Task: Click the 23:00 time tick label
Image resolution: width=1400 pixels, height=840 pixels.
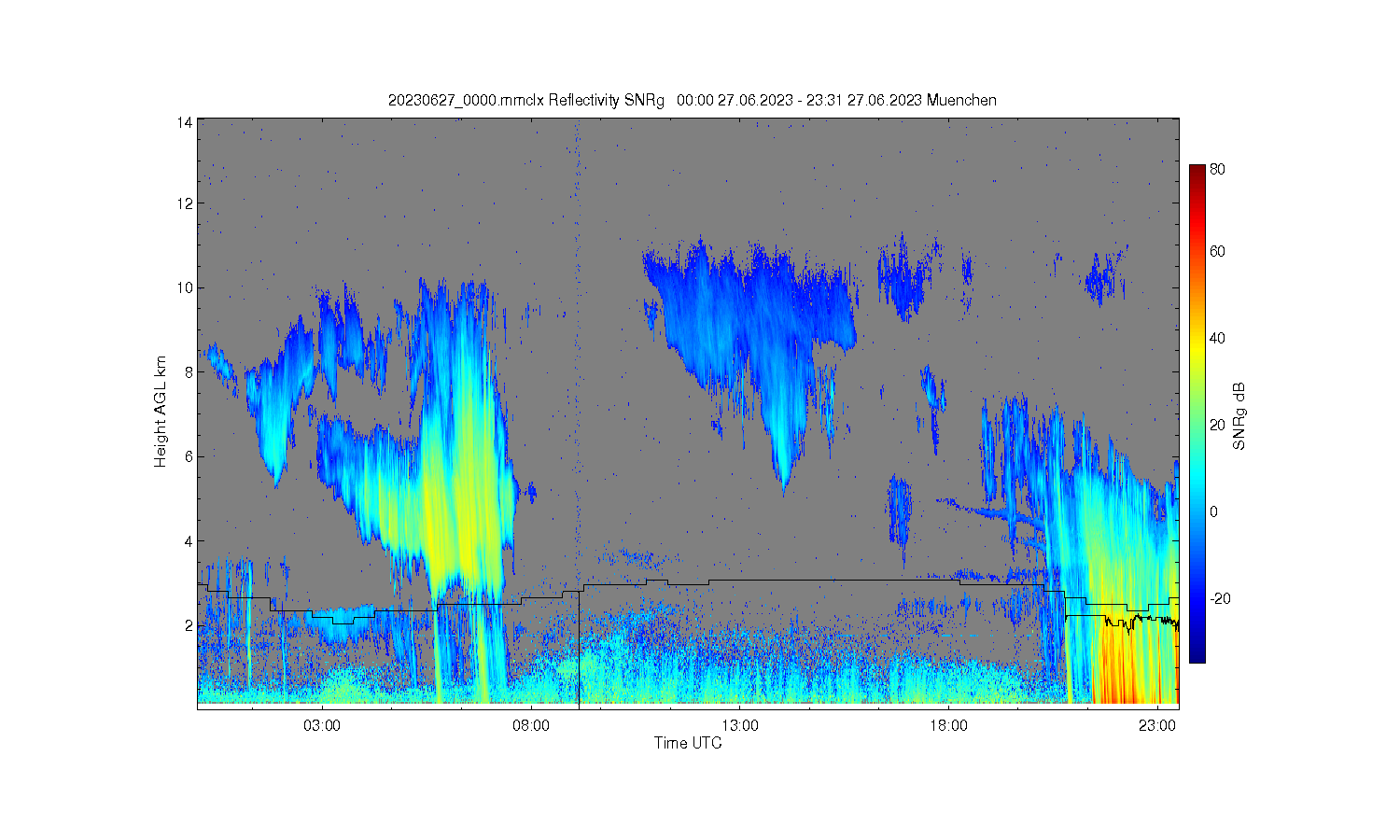Action: 1157,724
